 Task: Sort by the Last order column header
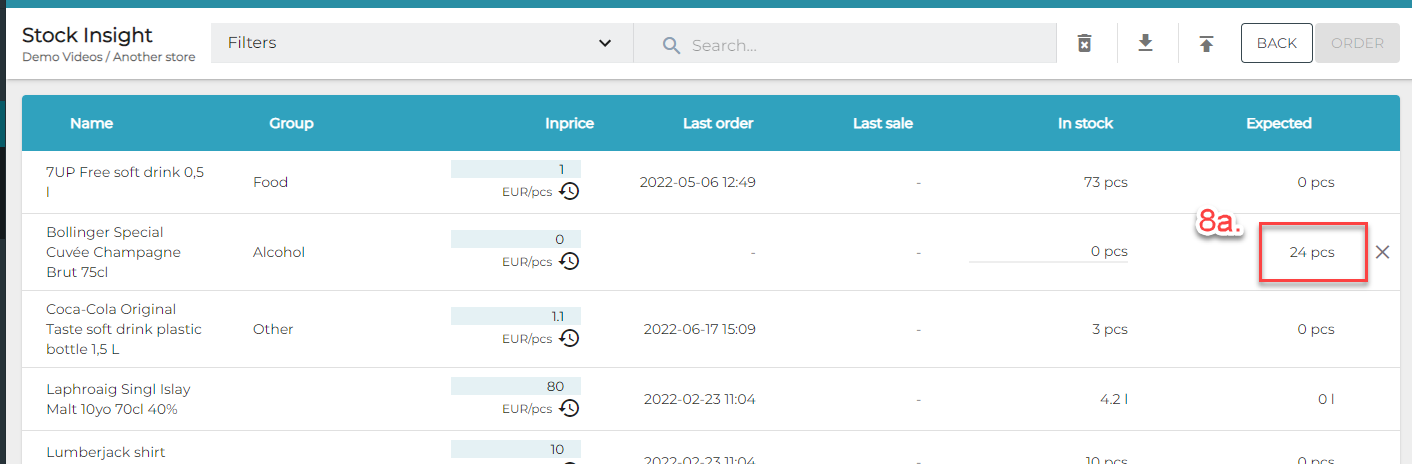718,123
